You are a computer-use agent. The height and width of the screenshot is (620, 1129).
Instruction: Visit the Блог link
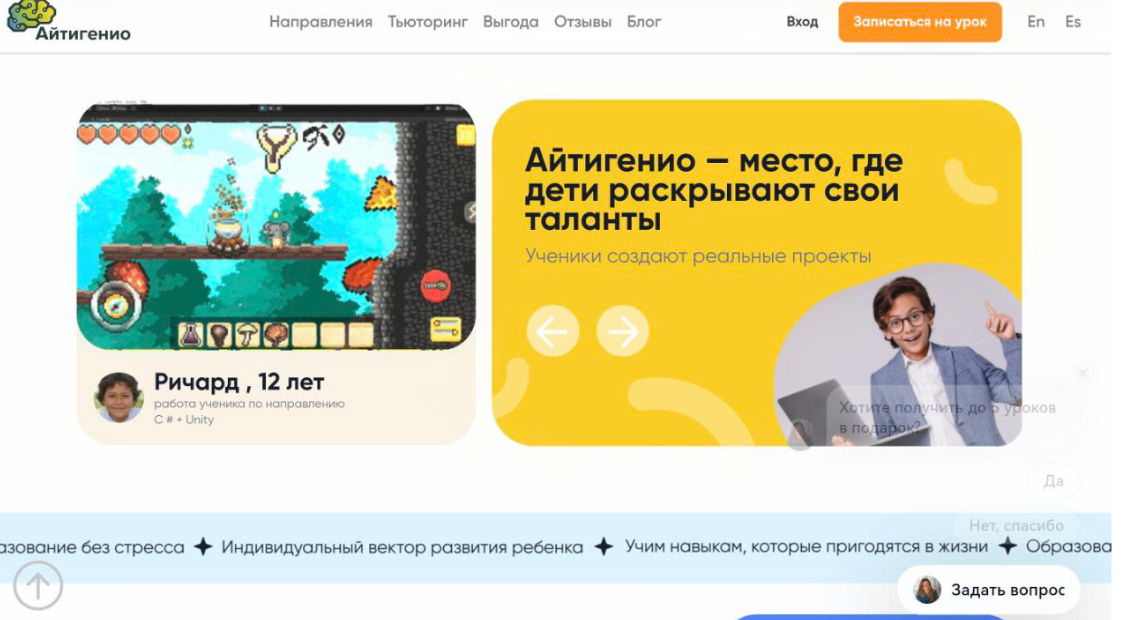[644, 22]
